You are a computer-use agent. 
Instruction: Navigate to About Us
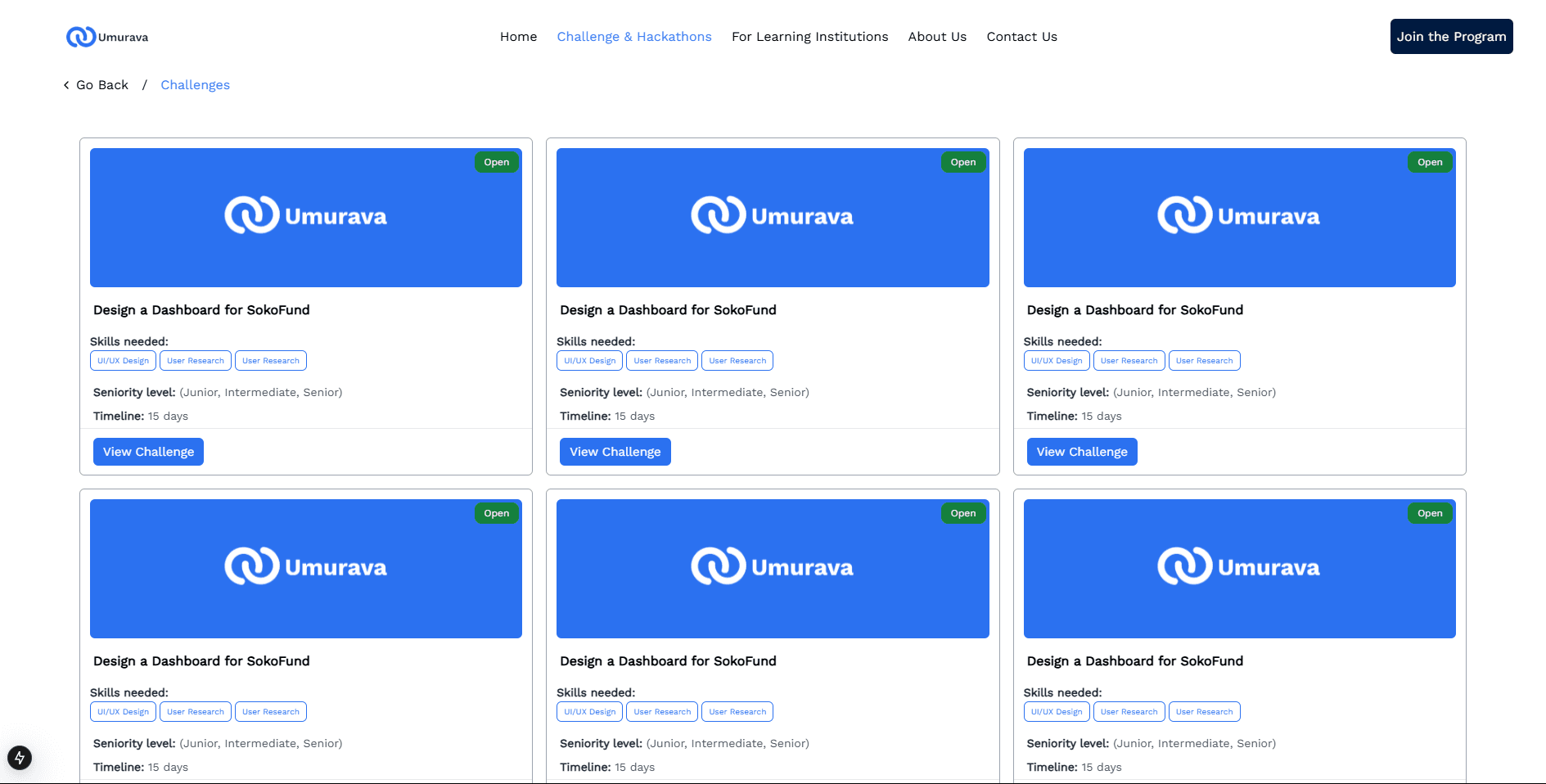point(936,36)
